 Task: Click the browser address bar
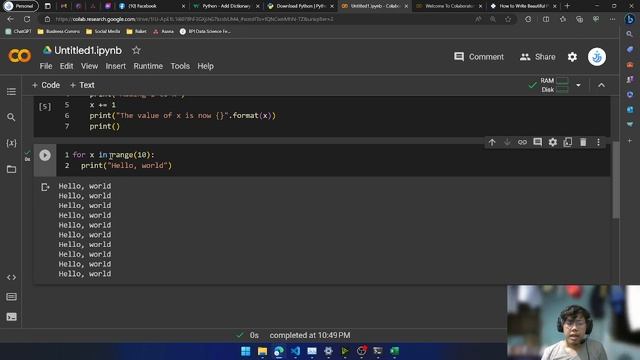point(261,19)
